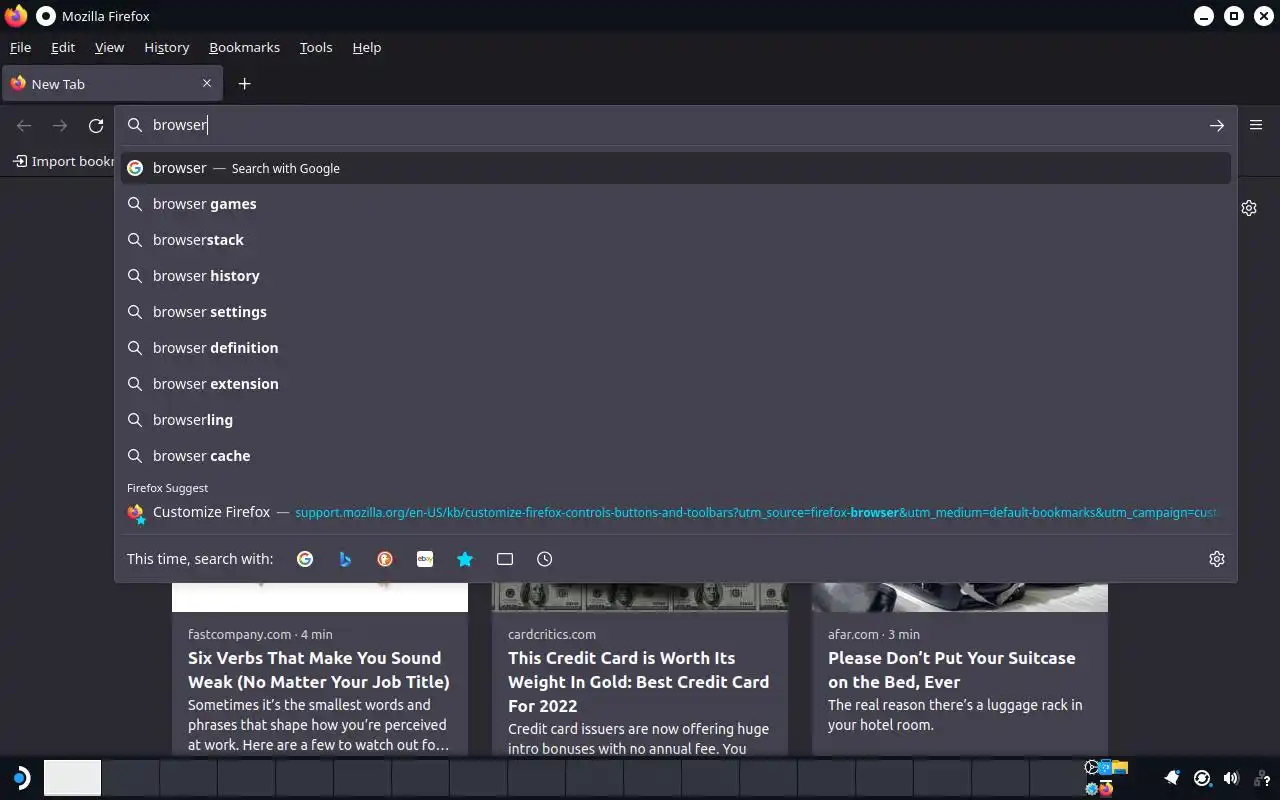
Task: Open 'This Credit Card is Worth Its Weight' article
Action: click(639, 682)
